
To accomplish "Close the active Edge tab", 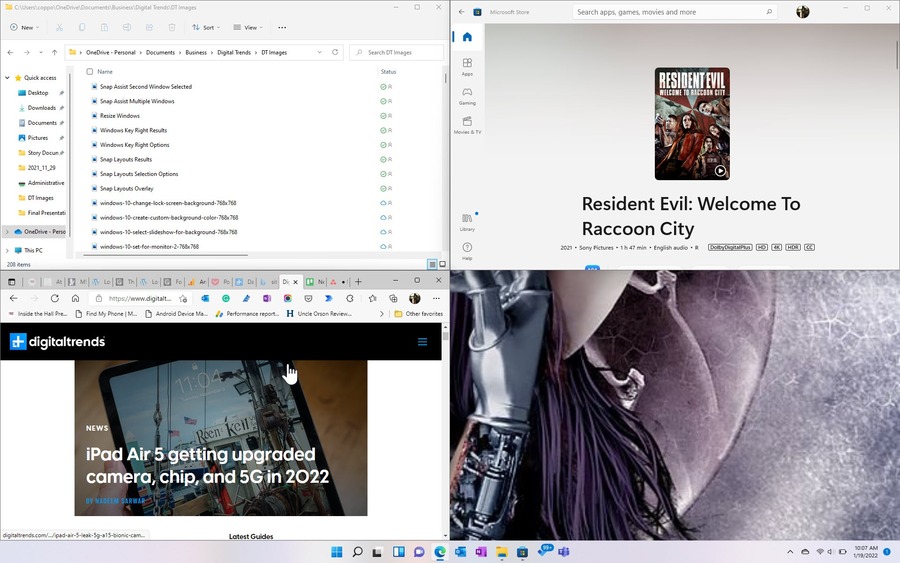I will 296,282.
